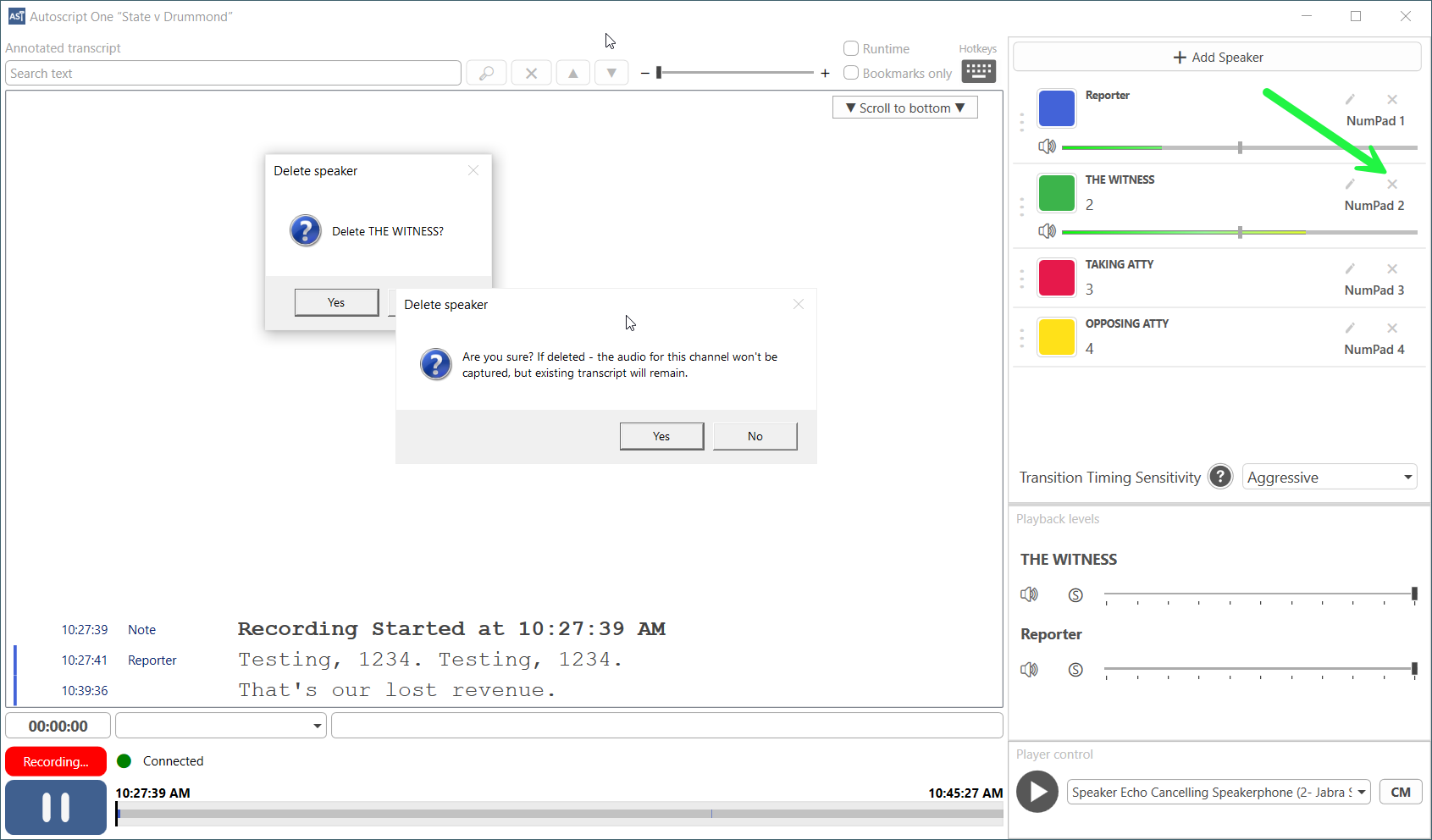Click the Transition Timing Sensitivity help icon
Image resolution: width=1432 pixels, height=840 pixels.
pyautogui.click(x=1220, y=477)
